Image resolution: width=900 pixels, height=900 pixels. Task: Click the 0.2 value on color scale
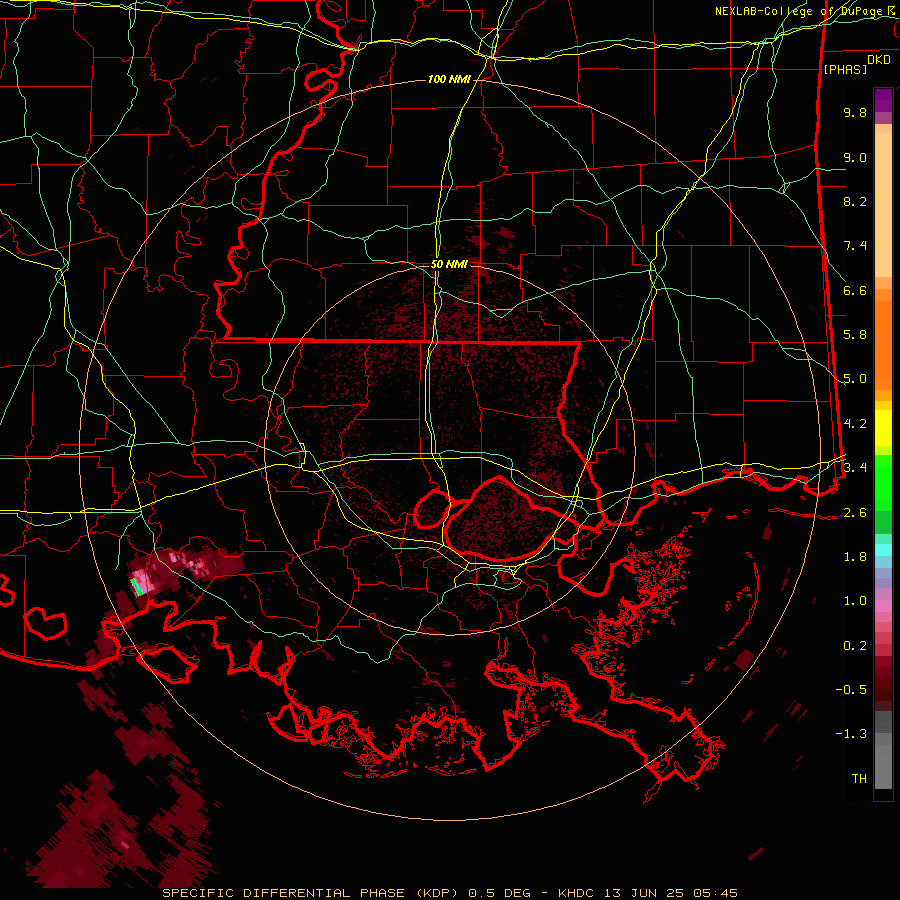point(855,646)
